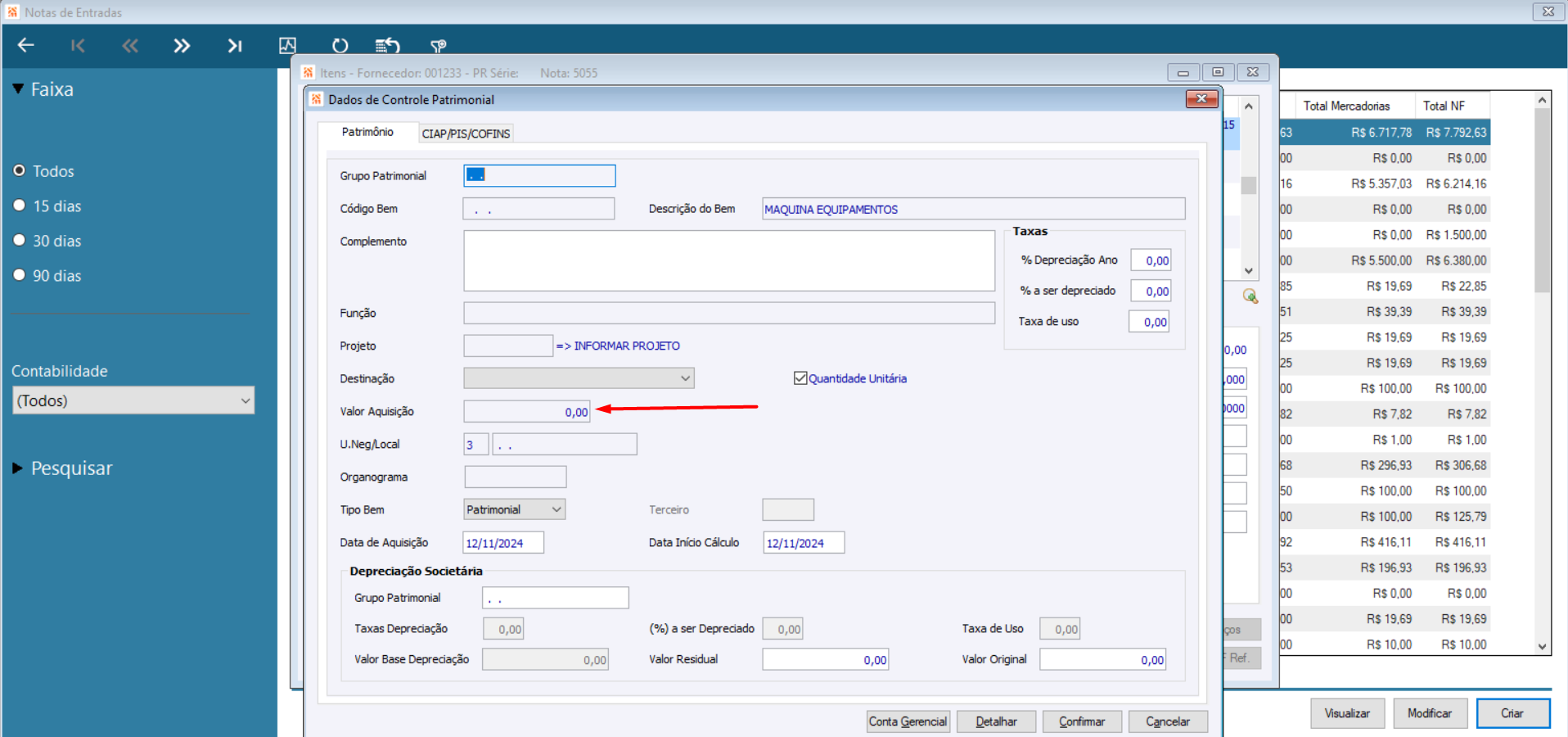Click the Confirmar button
Viewport: 1568px width, 737px height.
[1082, 721]
